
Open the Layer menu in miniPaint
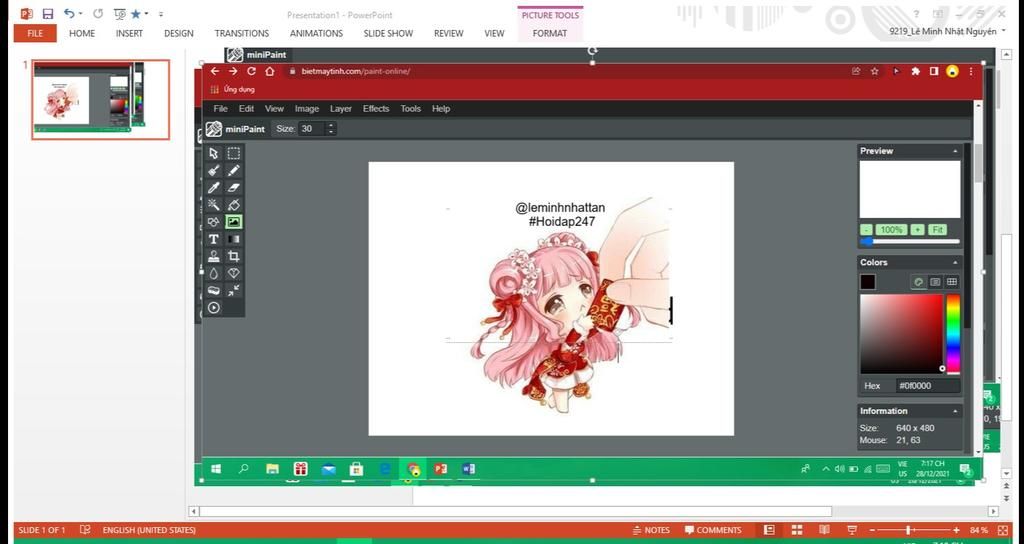pyautogui.click(x=340, y=108)
